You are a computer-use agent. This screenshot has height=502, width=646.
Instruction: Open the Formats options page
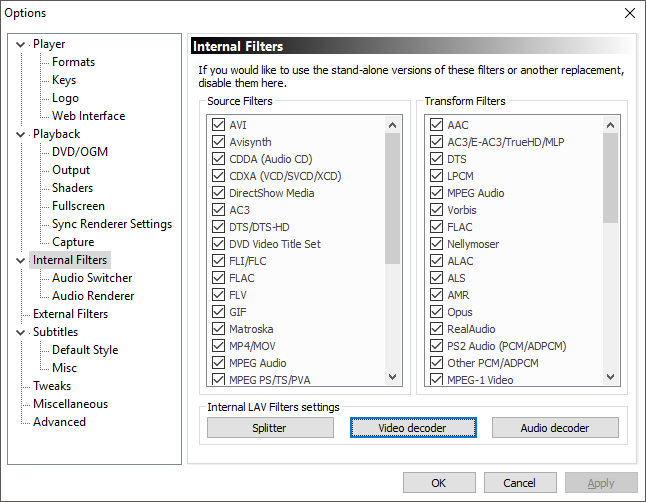[x=73, y=62]
